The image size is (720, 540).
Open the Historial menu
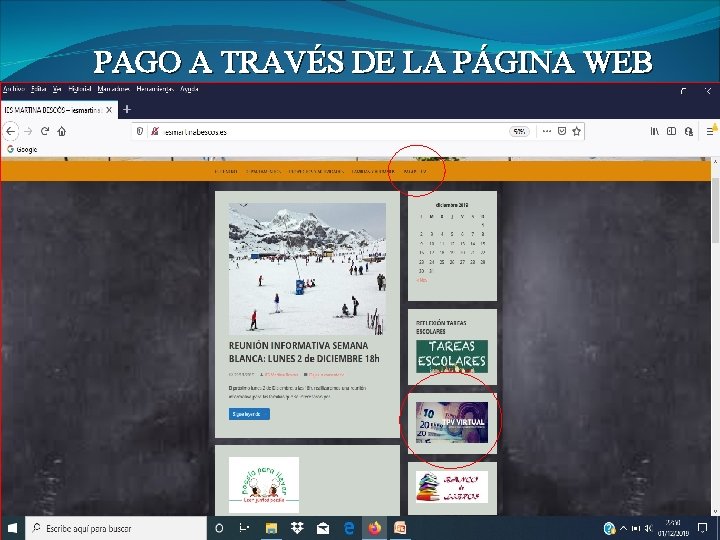(80, 89)
